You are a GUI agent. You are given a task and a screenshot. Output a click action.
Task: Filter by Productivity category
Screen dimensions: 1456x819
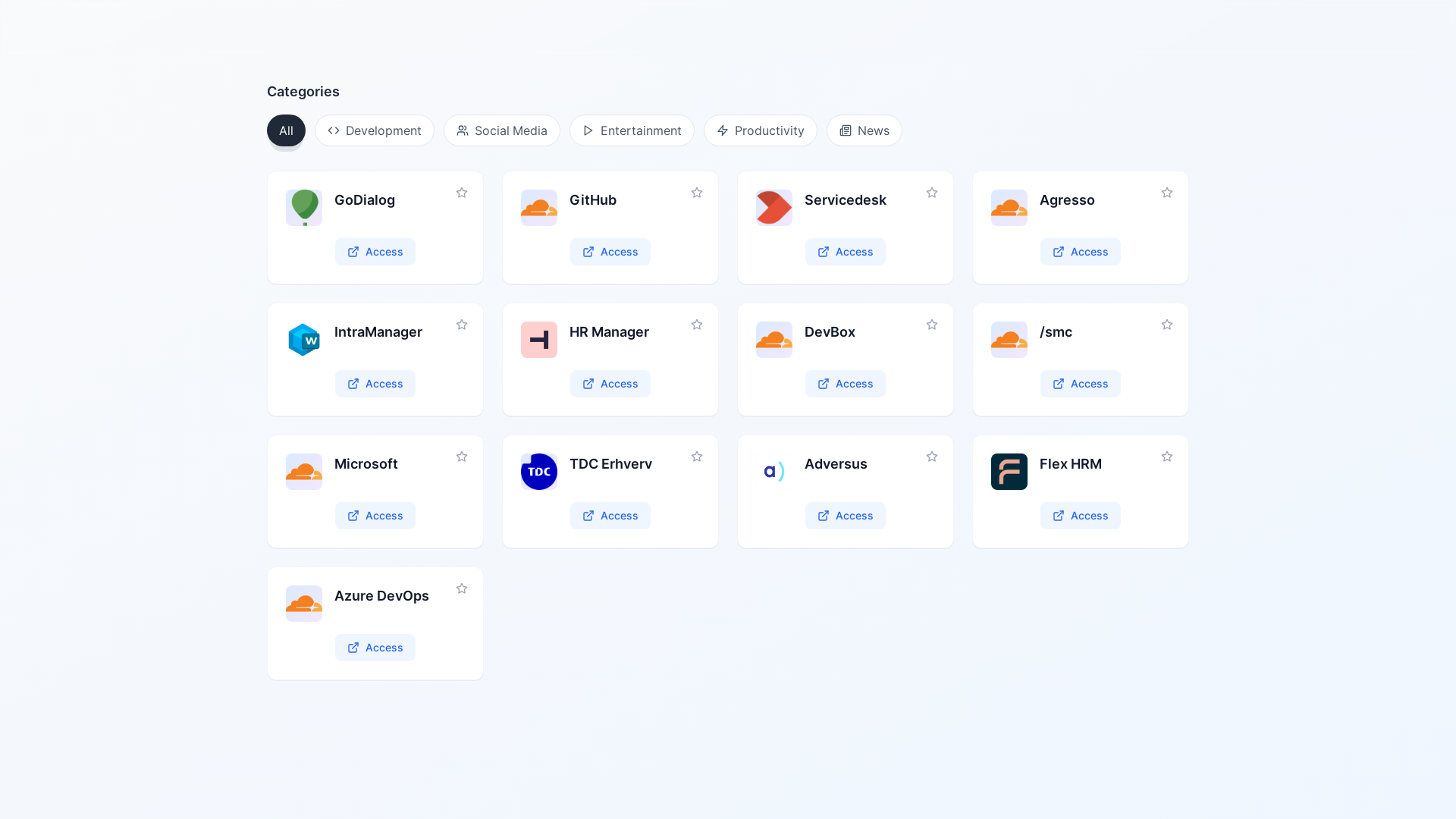click(761, 130)
